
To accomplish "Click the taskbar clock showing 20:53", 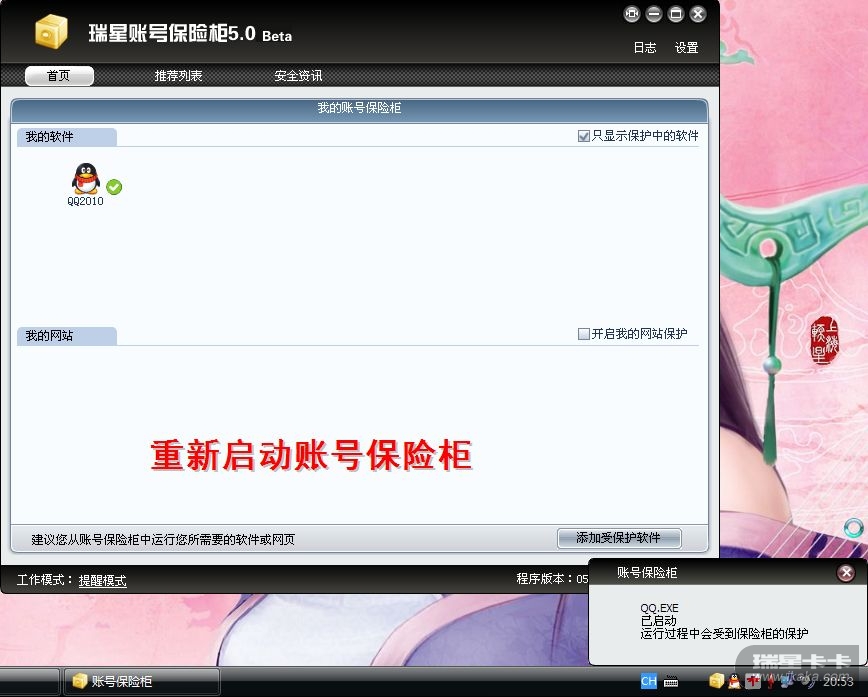I will pos(838,681).
